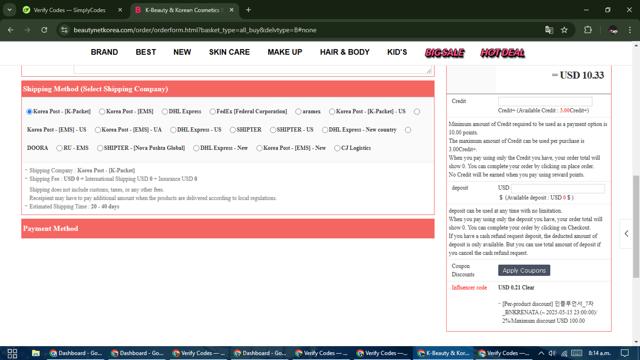Click the Estimated Shipping Time 20 - 40 days text
Screen dimensions: 640x360
coord(74,207)
